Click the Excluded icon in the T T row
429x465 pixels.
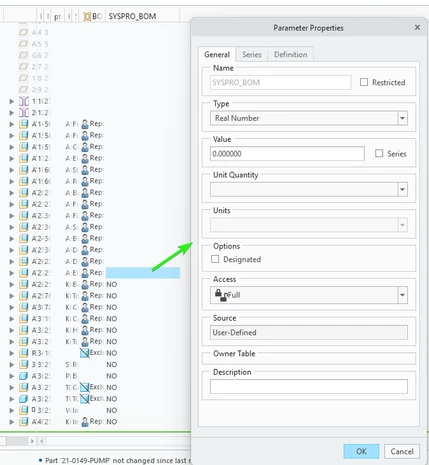coord(85,399)
